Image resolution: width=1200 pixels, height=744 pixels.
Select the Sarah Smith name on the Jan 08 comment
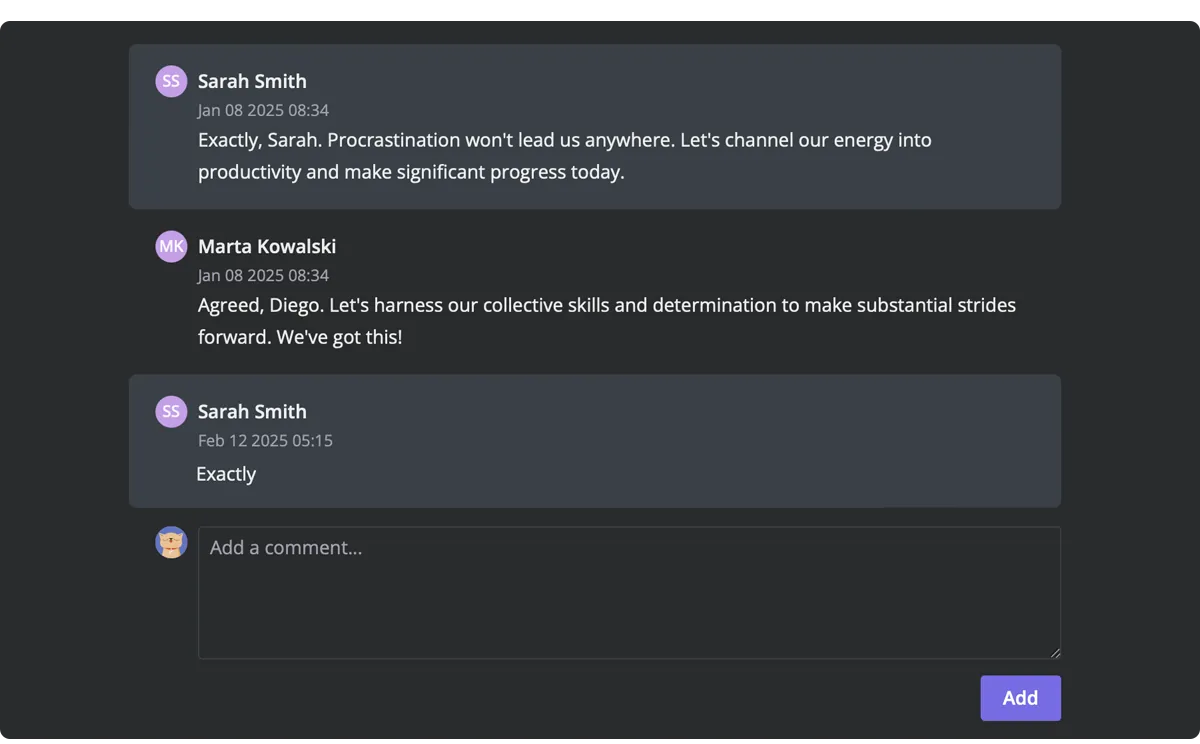point(252,81)
